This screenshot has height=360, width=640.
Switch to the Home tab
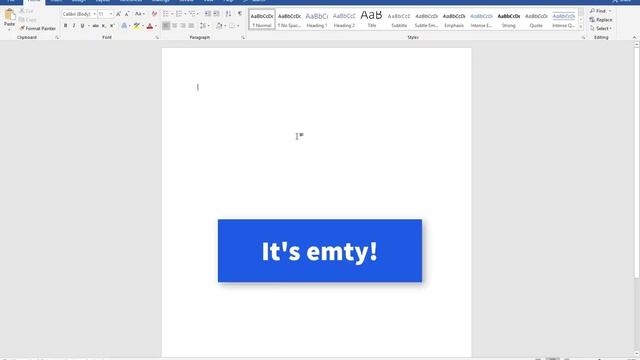point(34,1)
